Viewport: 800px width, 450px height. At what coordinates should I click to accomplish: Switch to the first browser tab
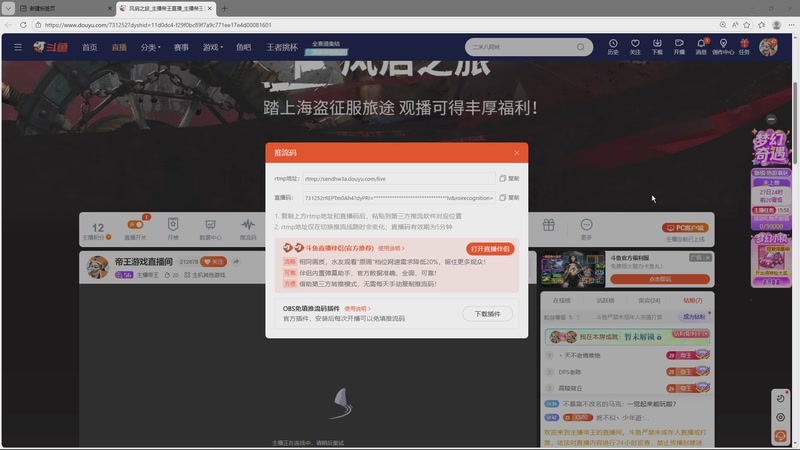[x=65, y=8]
